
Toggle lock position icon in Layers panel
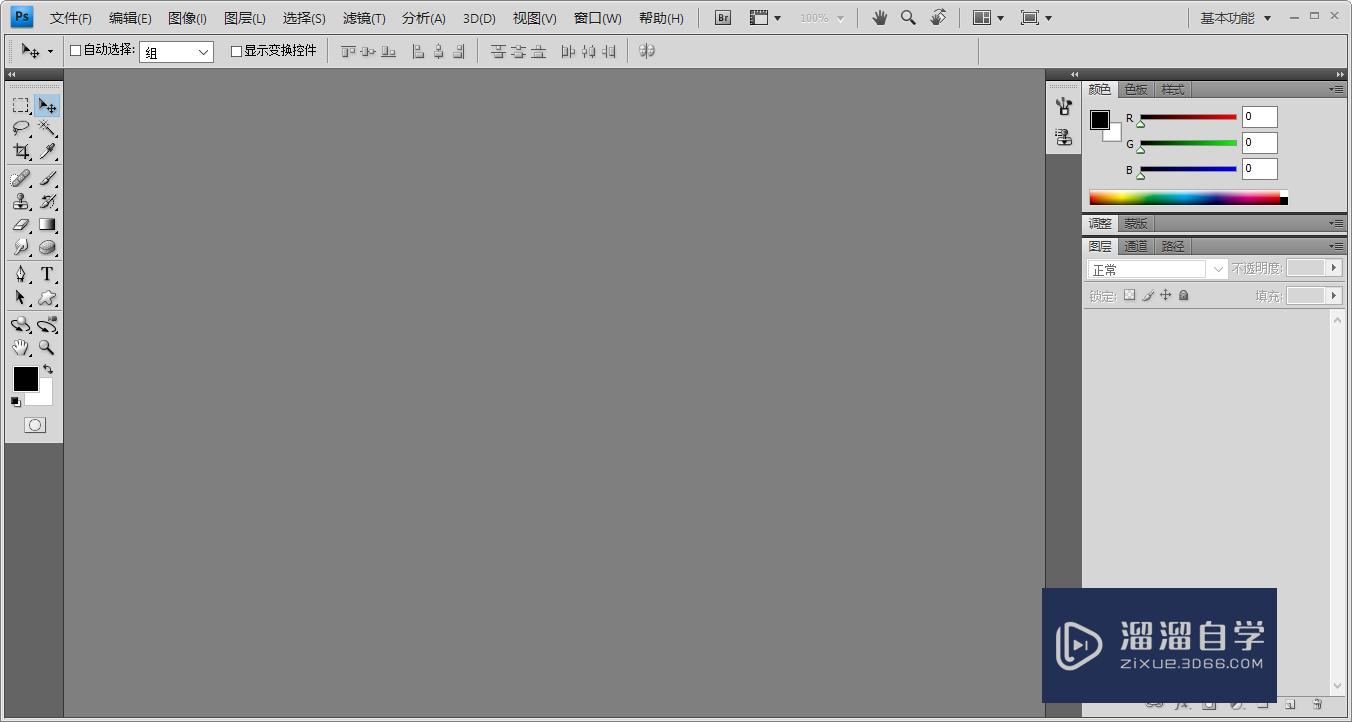(1165, 295)
